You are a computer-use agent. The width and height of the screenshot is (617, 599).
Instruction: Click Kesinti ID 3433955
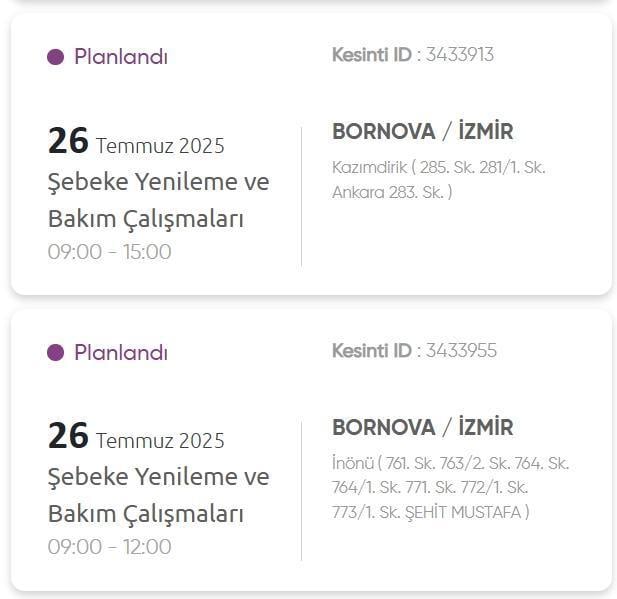pyautogui.click(x=414, y=351)
